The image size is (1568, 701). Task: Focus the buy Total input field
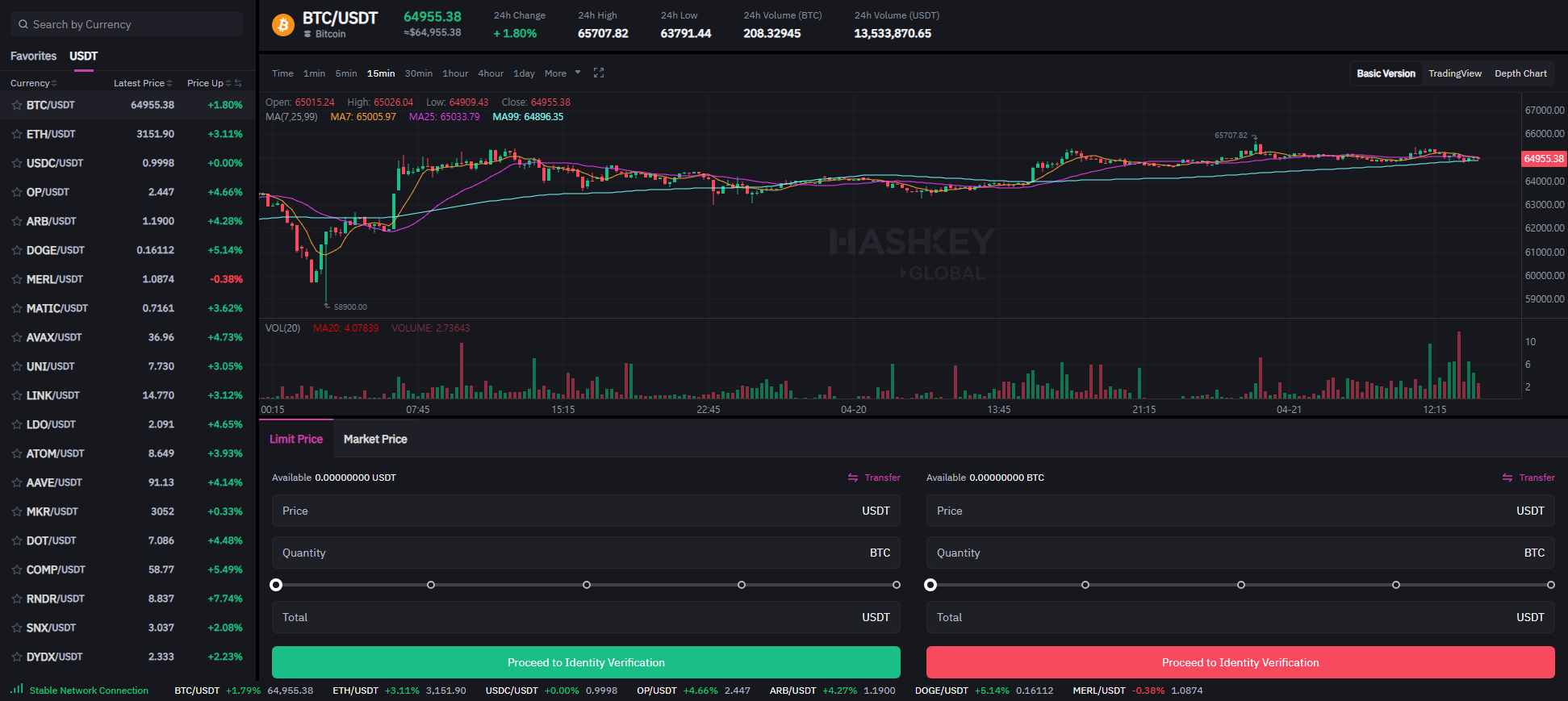(x=586, y=617)
